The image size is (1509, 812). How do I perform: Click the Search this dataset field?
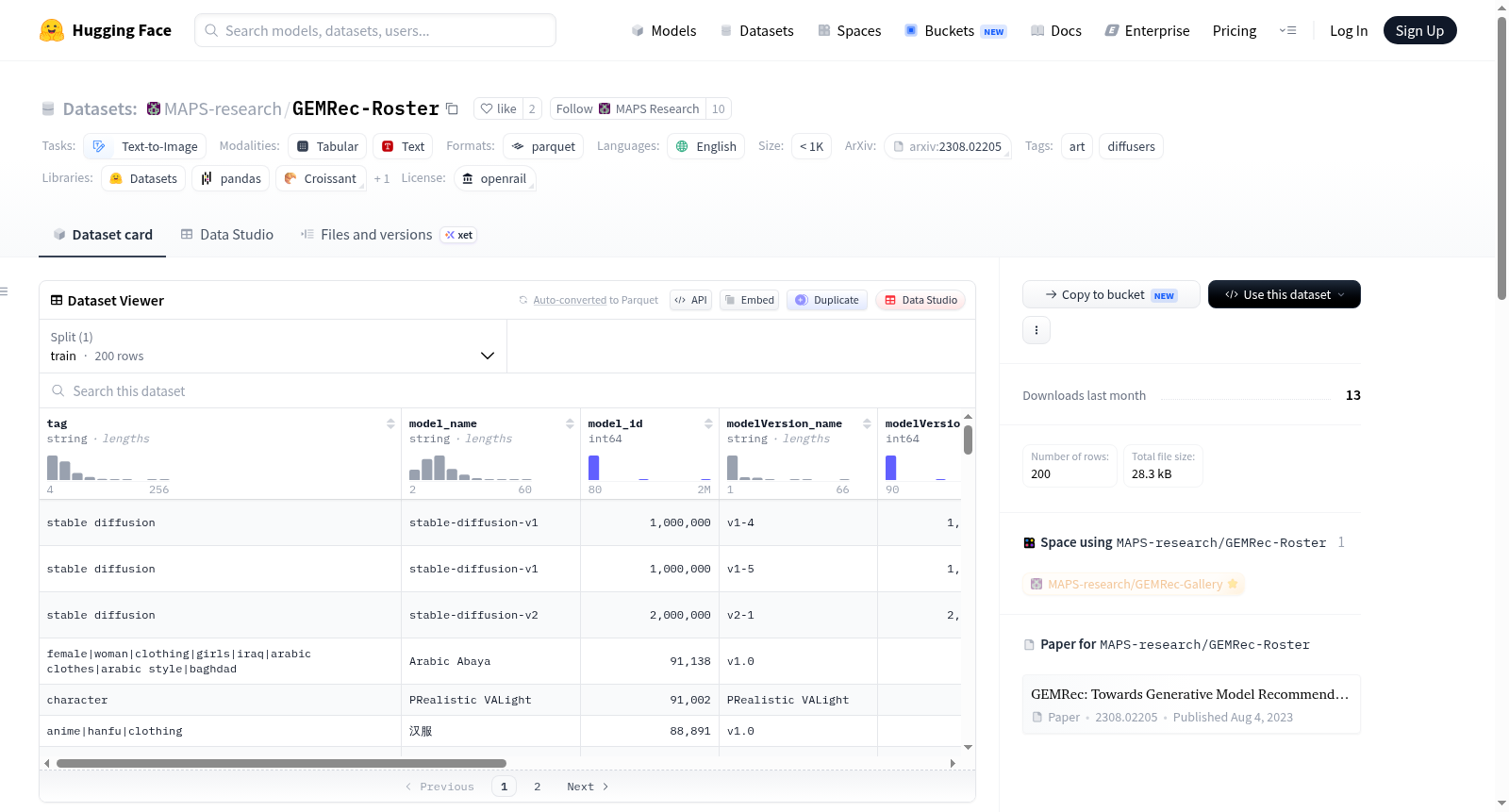click(x=507, y=390)
